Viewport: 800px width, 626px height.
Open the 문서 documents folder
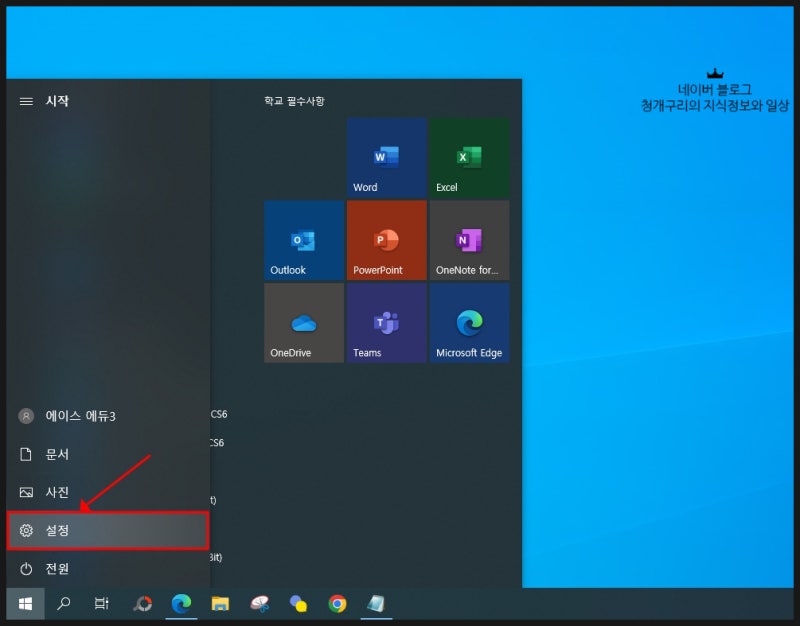(108, 454)
